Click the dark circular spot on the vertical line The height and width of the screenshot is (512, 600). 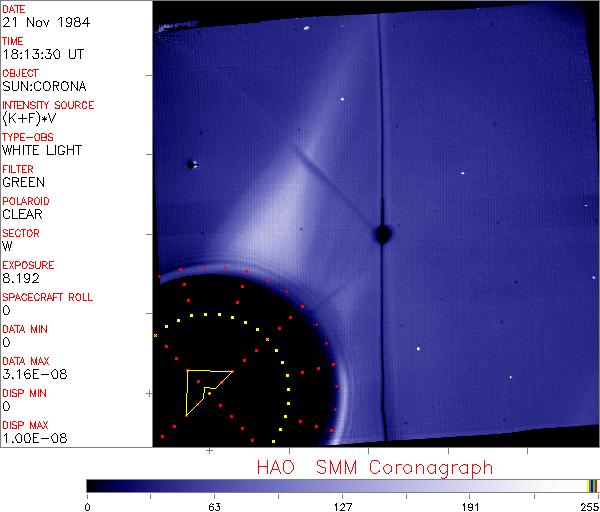tap(383, 234)
